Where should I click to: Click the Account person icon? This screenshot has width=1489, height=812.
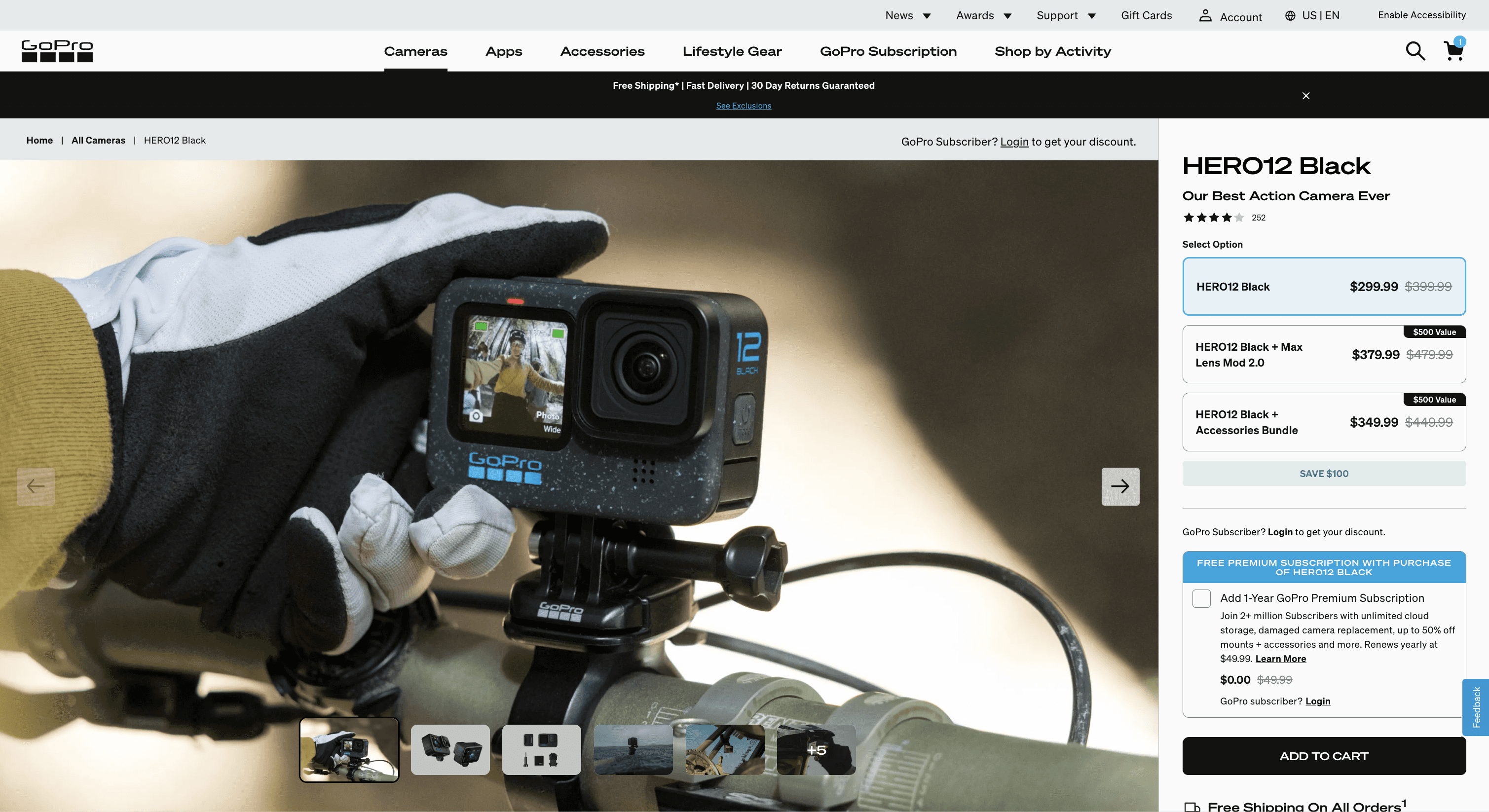click(1205, 16)
